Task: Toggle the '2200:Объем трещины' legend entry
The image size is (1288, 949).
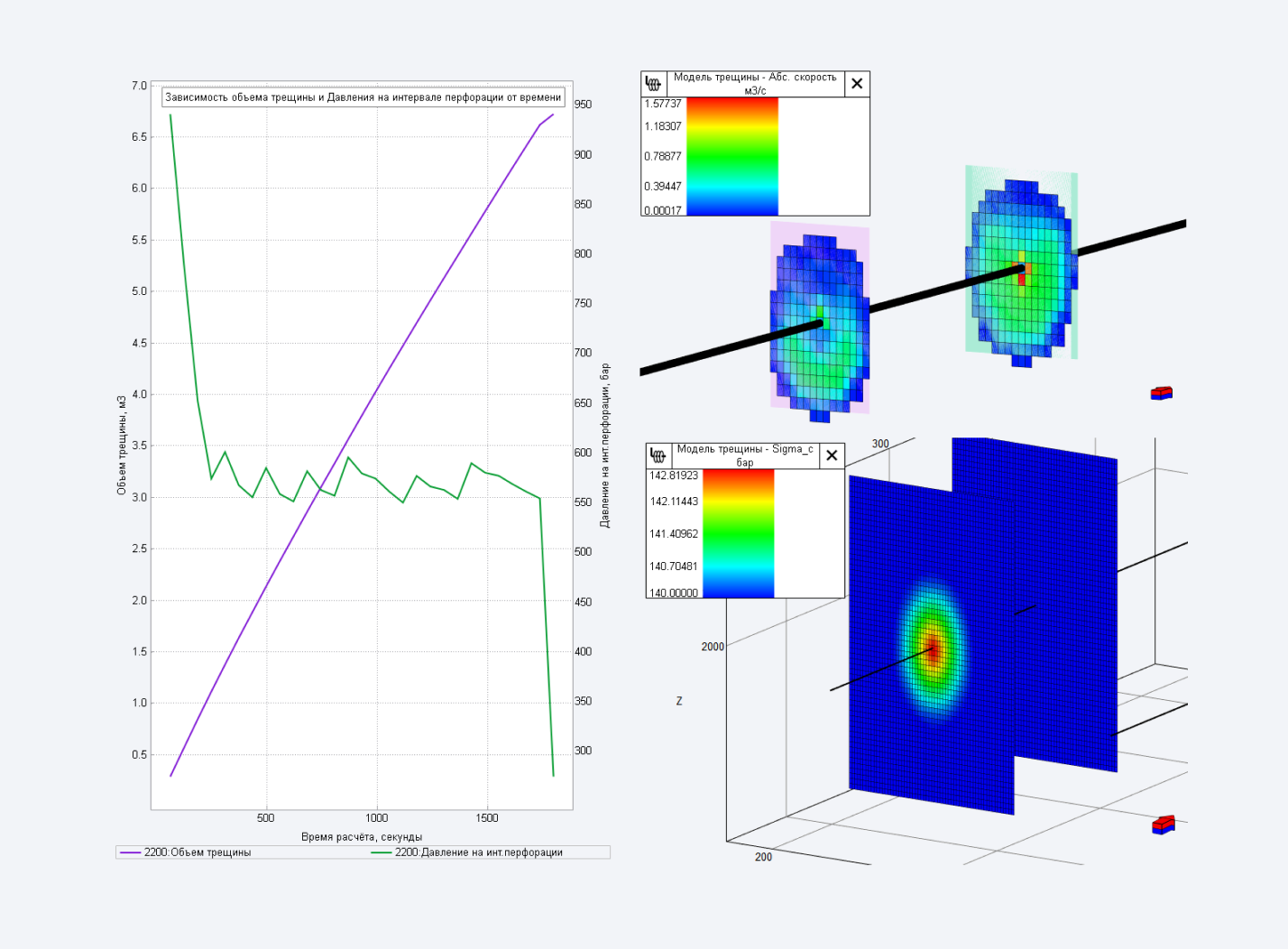Action: 186,852
